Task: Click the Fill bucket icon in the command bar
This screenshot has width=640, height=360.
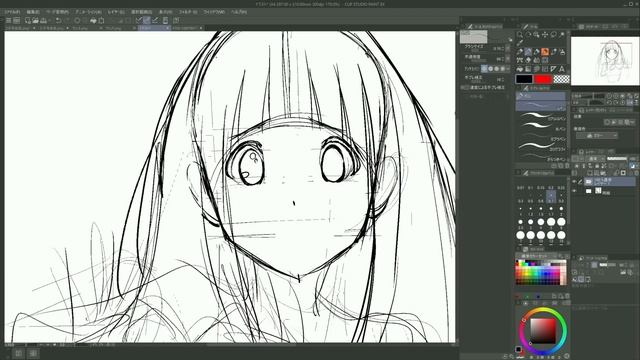Action: [x=93, y=20]
